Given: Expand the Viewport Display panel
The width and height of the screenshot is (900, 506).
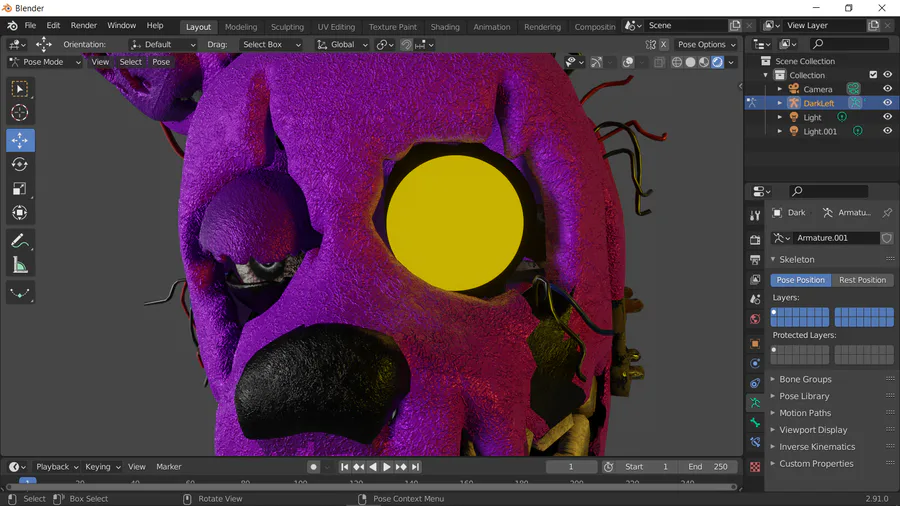Looking at the screenshot, I should pyautogui.click(x=813, y=430).
